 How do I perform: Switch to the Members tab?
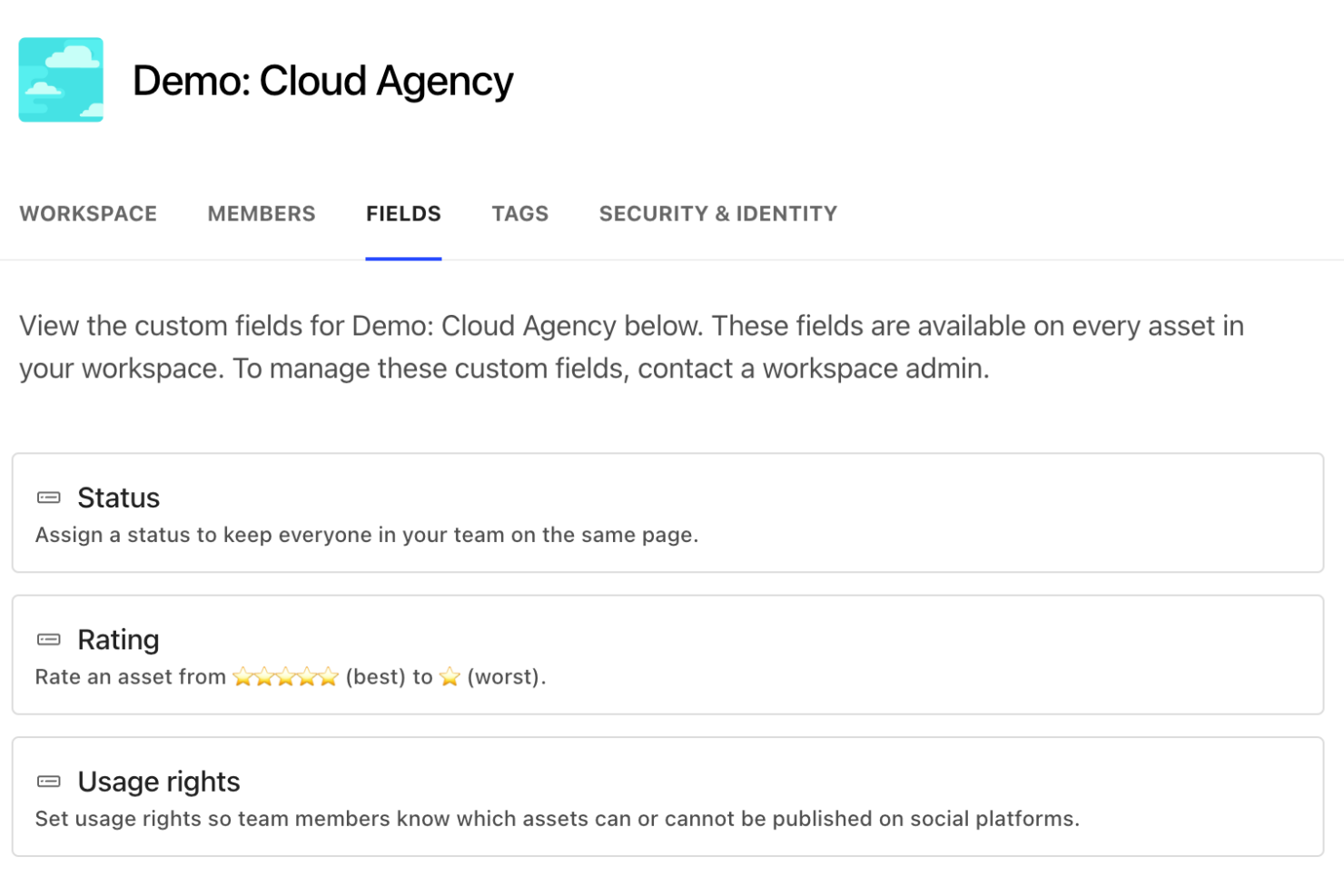click(x=262, y=214)
